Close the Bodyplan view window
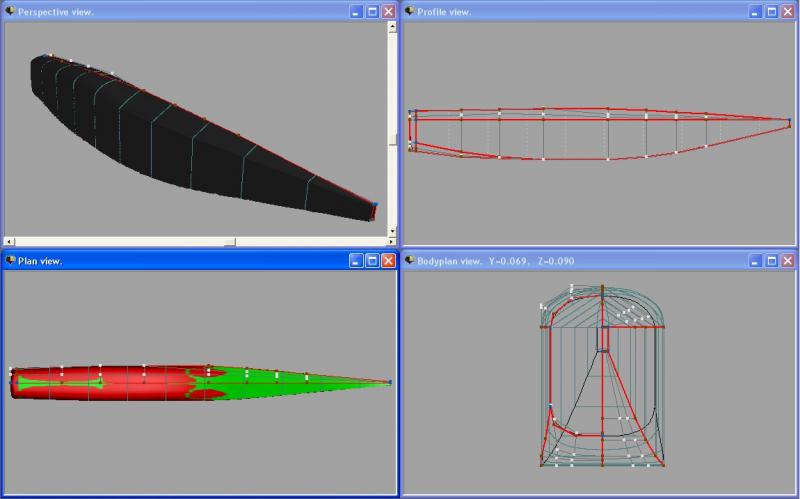 (x=788, y=261)
